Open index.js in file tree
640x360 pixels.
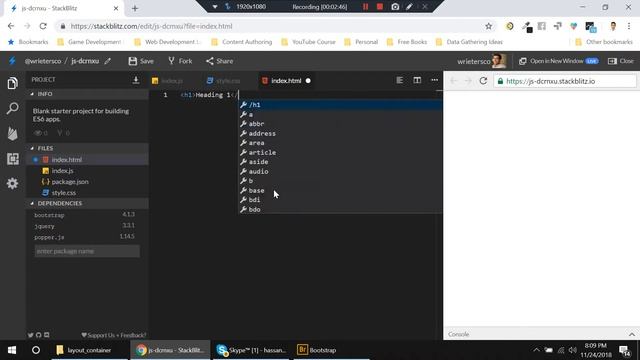87,171
